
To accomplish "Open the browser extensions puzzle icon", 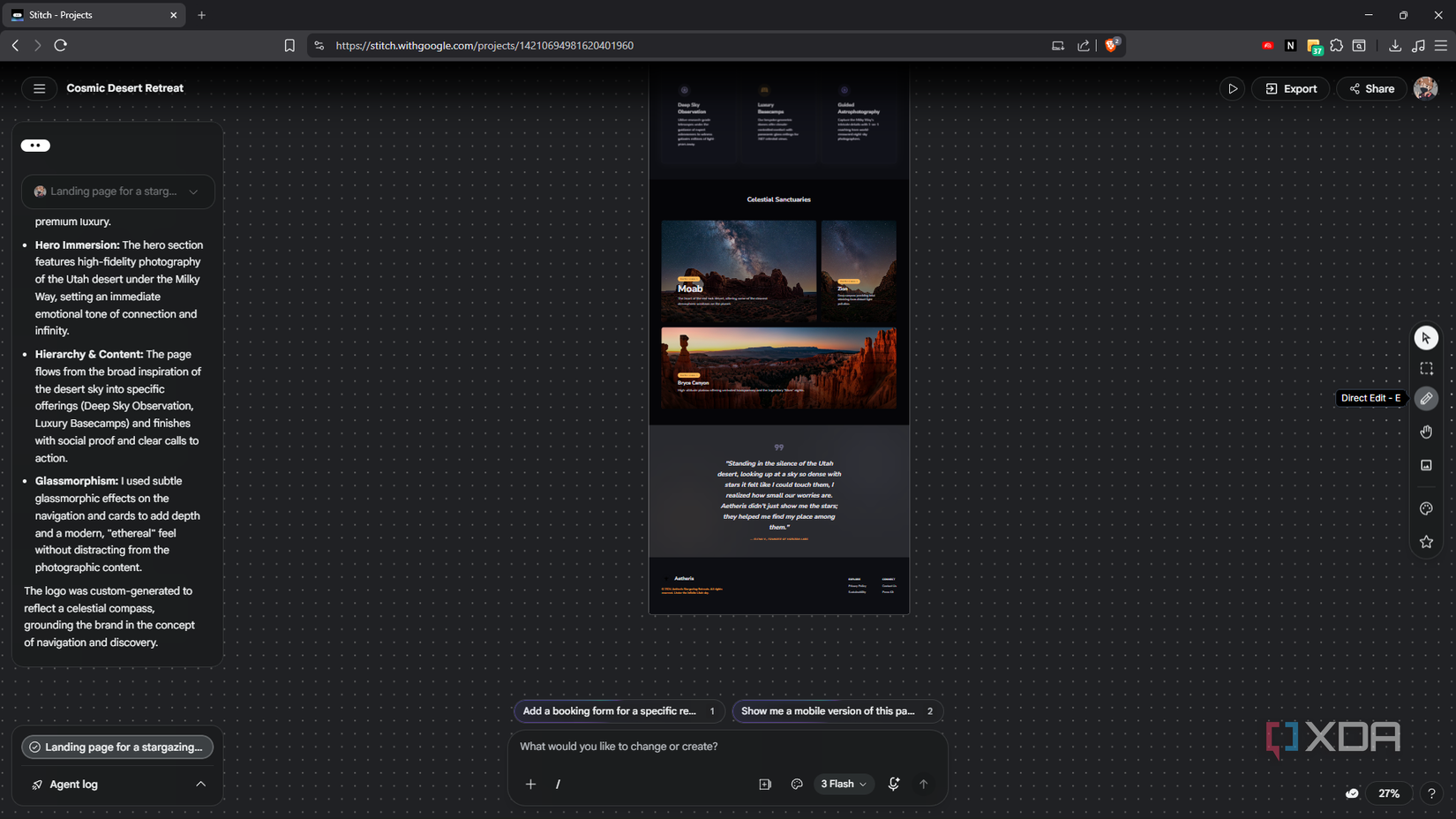I will (x=1336, y=45).
